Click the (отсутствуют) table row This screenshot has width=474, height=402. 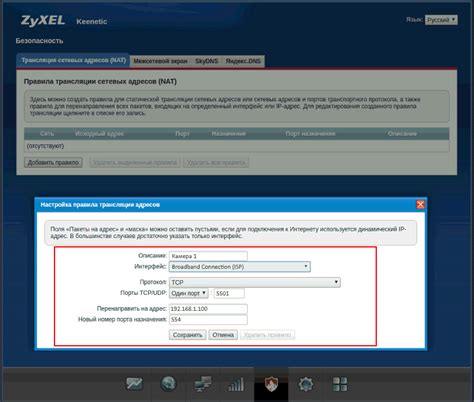coord(236,146)
